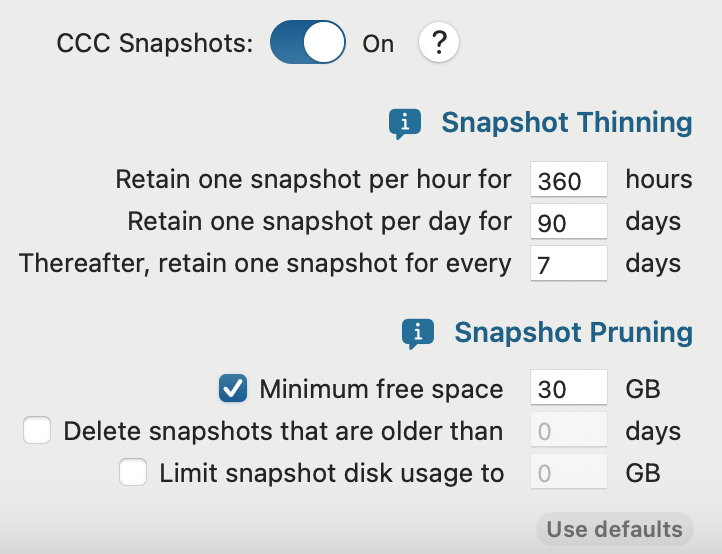The image size is (722, 554).
Task: Click the CCC Snapshots label
Action: point(155,44)
